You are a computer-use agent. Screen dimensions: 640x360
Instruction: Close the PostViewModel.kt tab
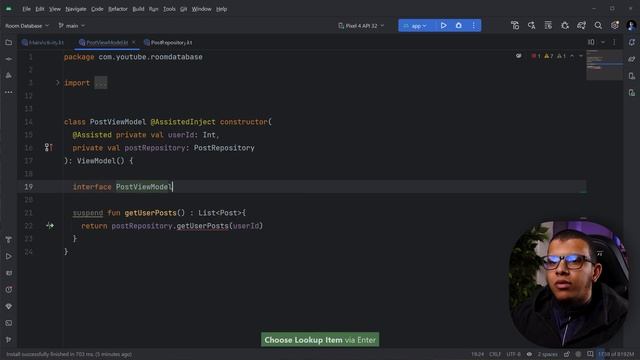(133, 42)
